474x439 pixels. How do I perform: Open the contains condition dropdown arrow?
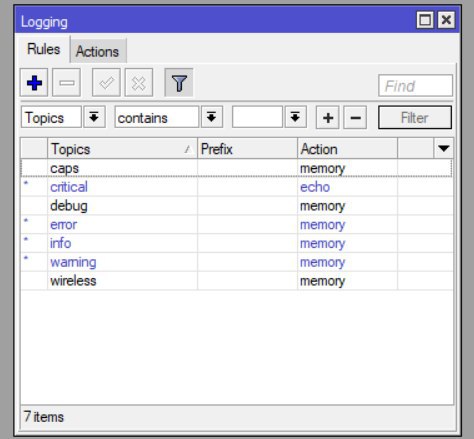click(212, 117)
